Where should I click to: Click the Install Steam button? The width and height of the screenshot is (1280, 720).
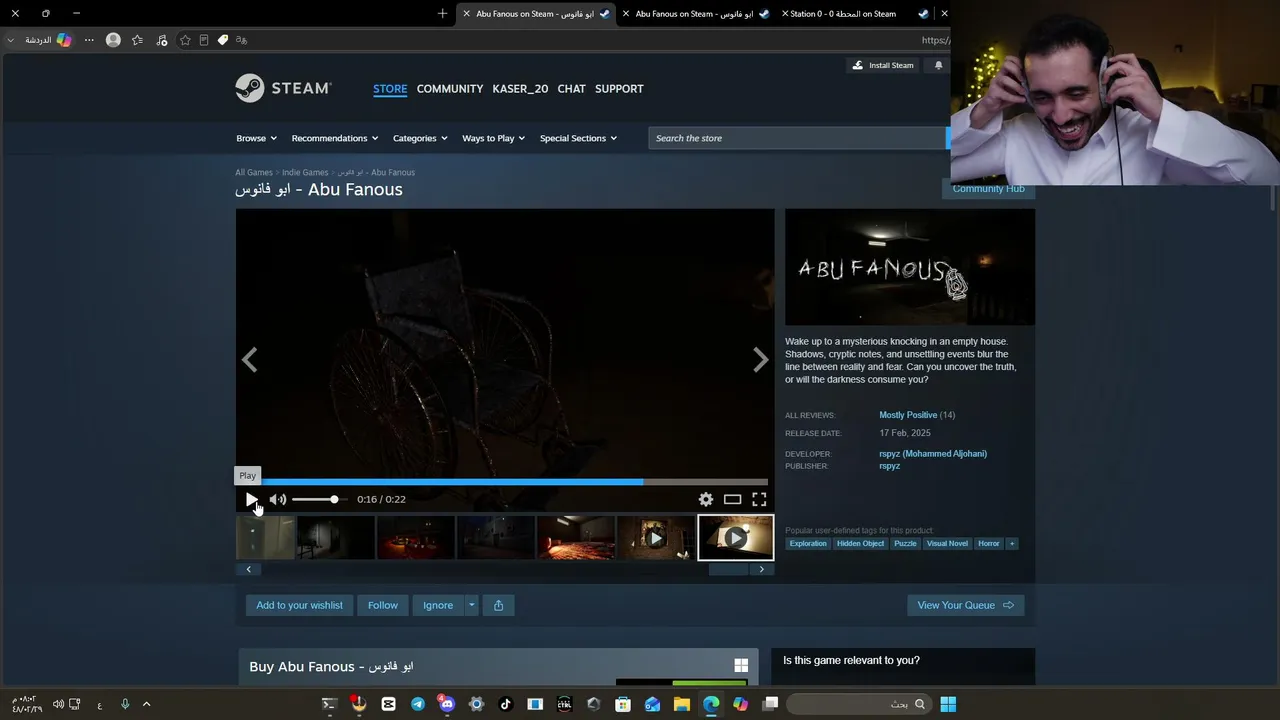pyautogui.click(x=882, y=65)
